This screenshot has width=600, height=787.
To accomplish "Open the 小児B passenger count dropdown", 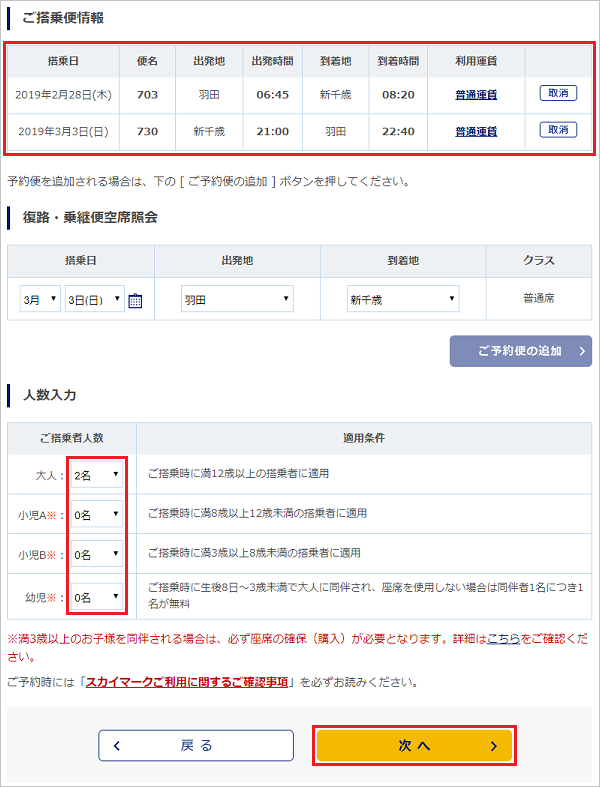I will click(x=97, y=554).
